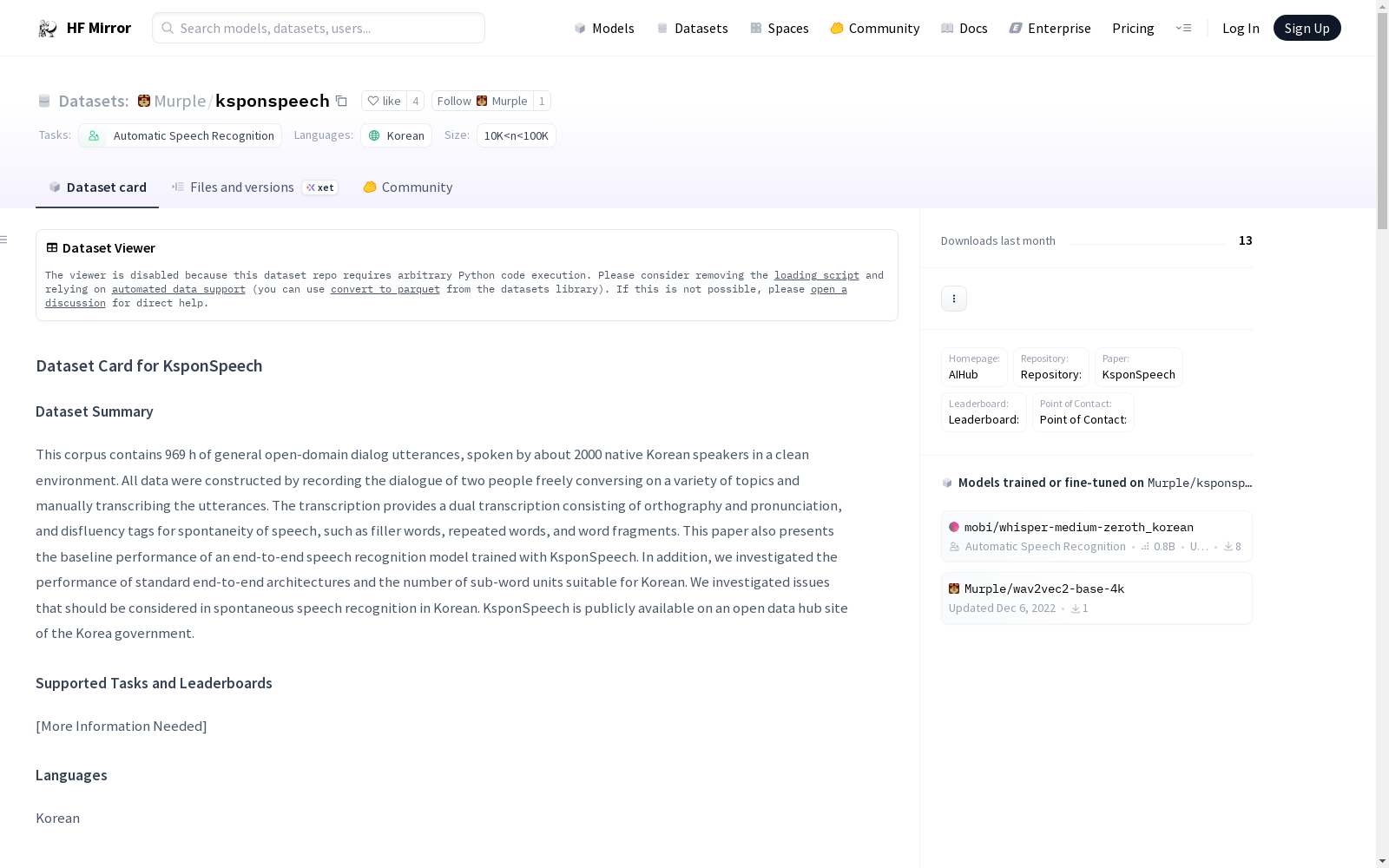Click the Murple follower count 1

click(542, 102)
